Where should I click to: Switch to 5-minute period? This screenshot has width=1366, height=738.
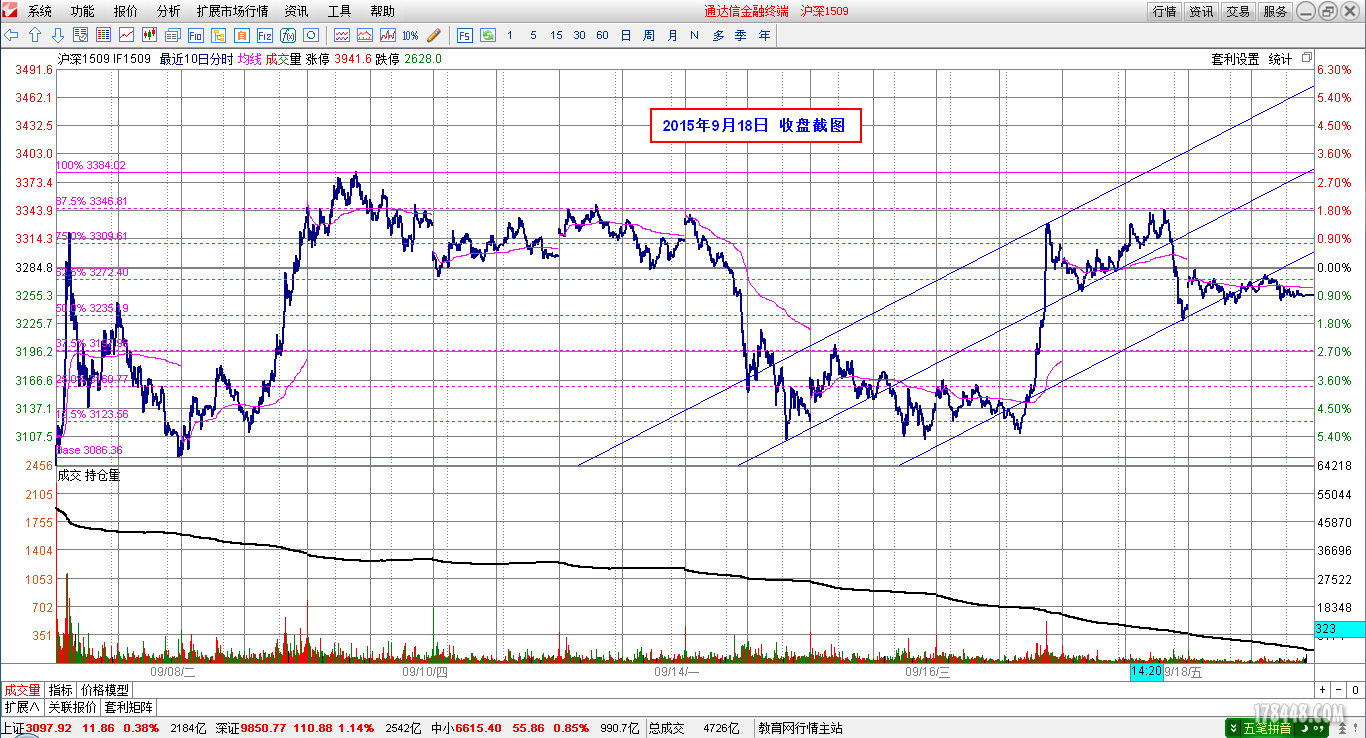coord(533,35)
